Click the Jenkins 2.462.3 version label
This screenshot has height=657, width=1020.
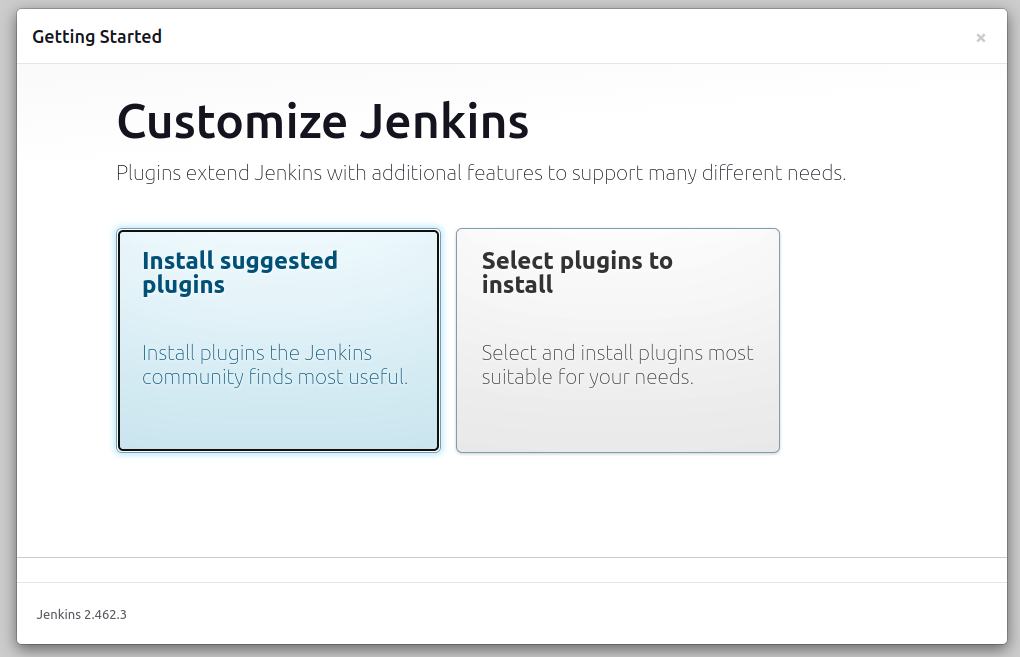[x=82, y=614]
